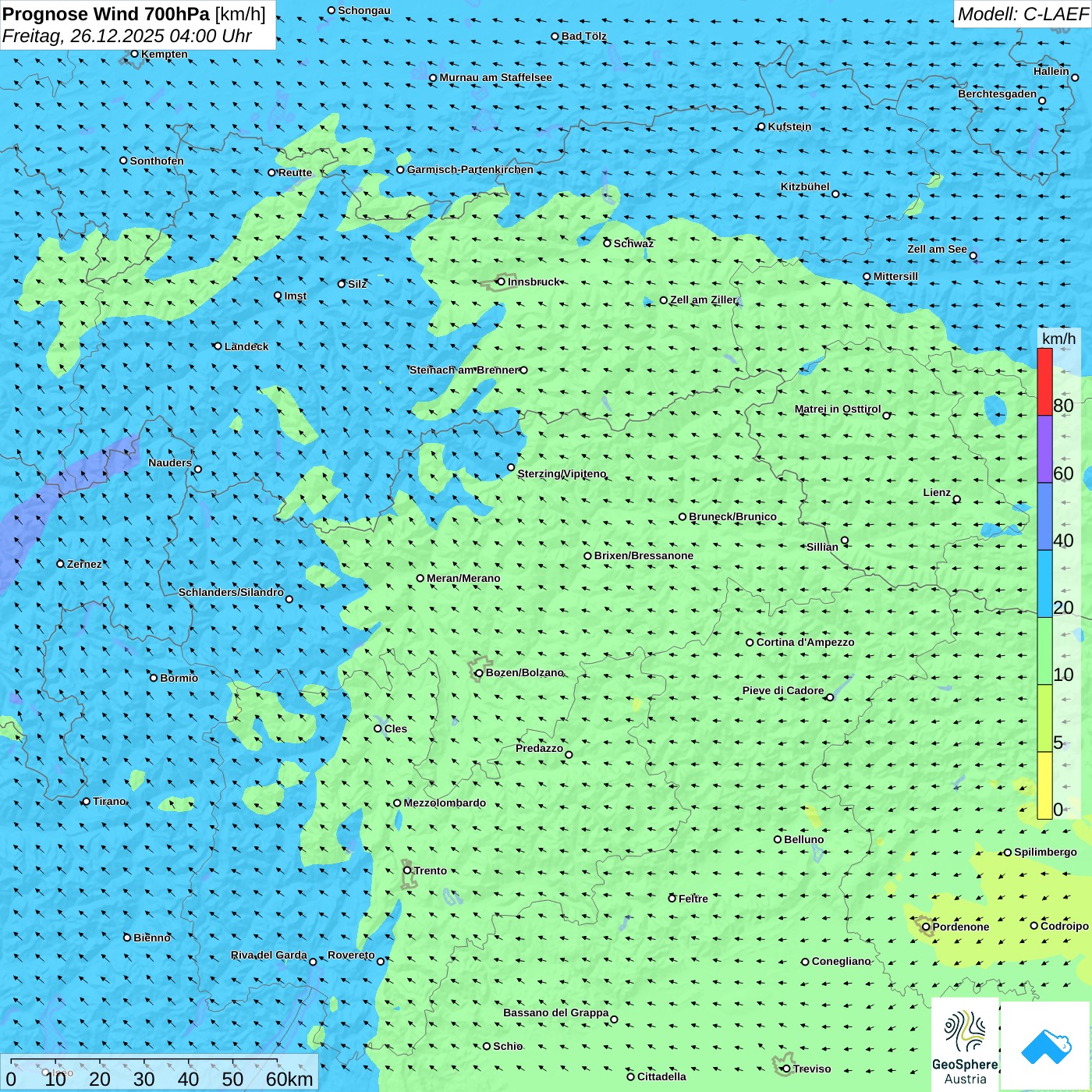Click the dark blue 40–60 legend color
The height and width of the screenshot is (1092, 1092).
click(x=1044, y=517)
